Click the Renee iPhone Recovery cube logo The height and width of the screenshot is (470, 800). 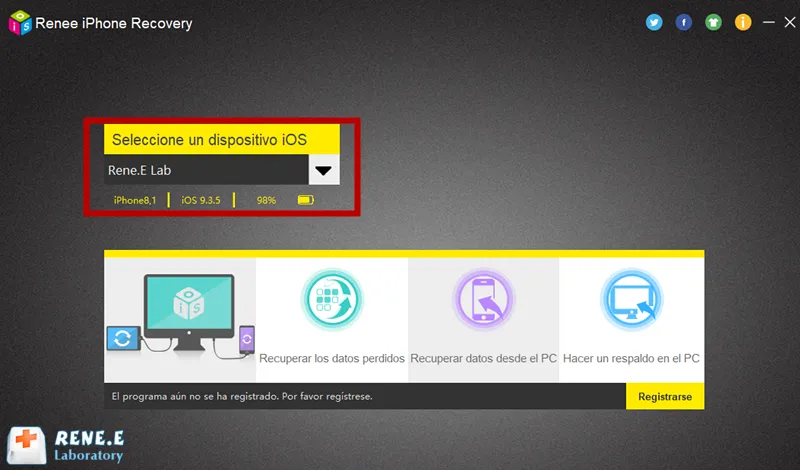(x=20, y=23)
